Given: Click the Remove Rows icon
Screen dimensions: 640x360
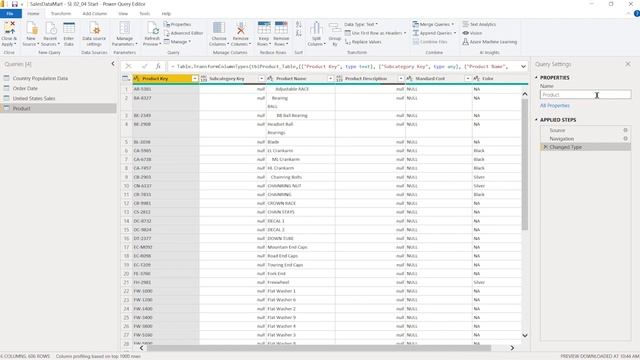Looking at the screenshot, I should pyautogui.click(x=281, y=28).
